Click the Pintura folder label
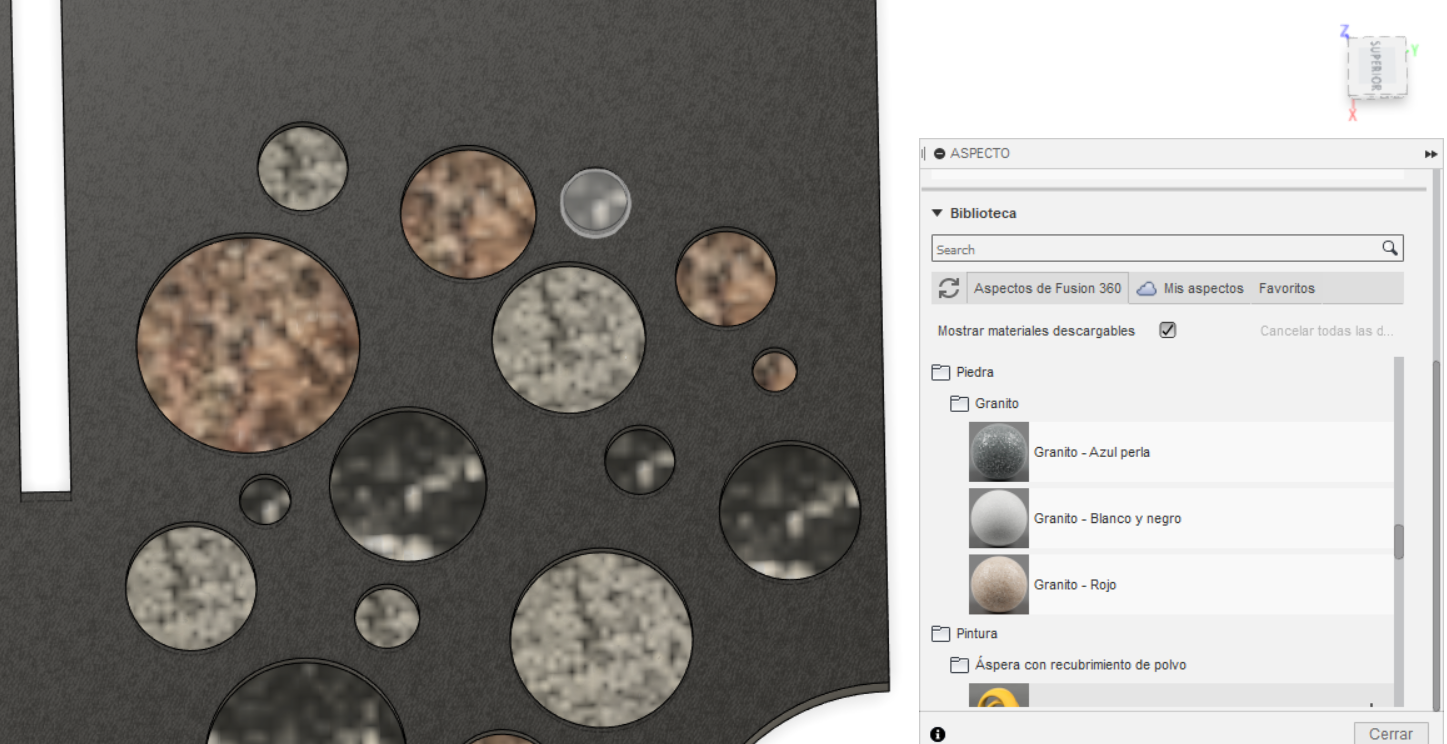The height and width of the screenshot is (744, 1447). click(x=976, y=633)
